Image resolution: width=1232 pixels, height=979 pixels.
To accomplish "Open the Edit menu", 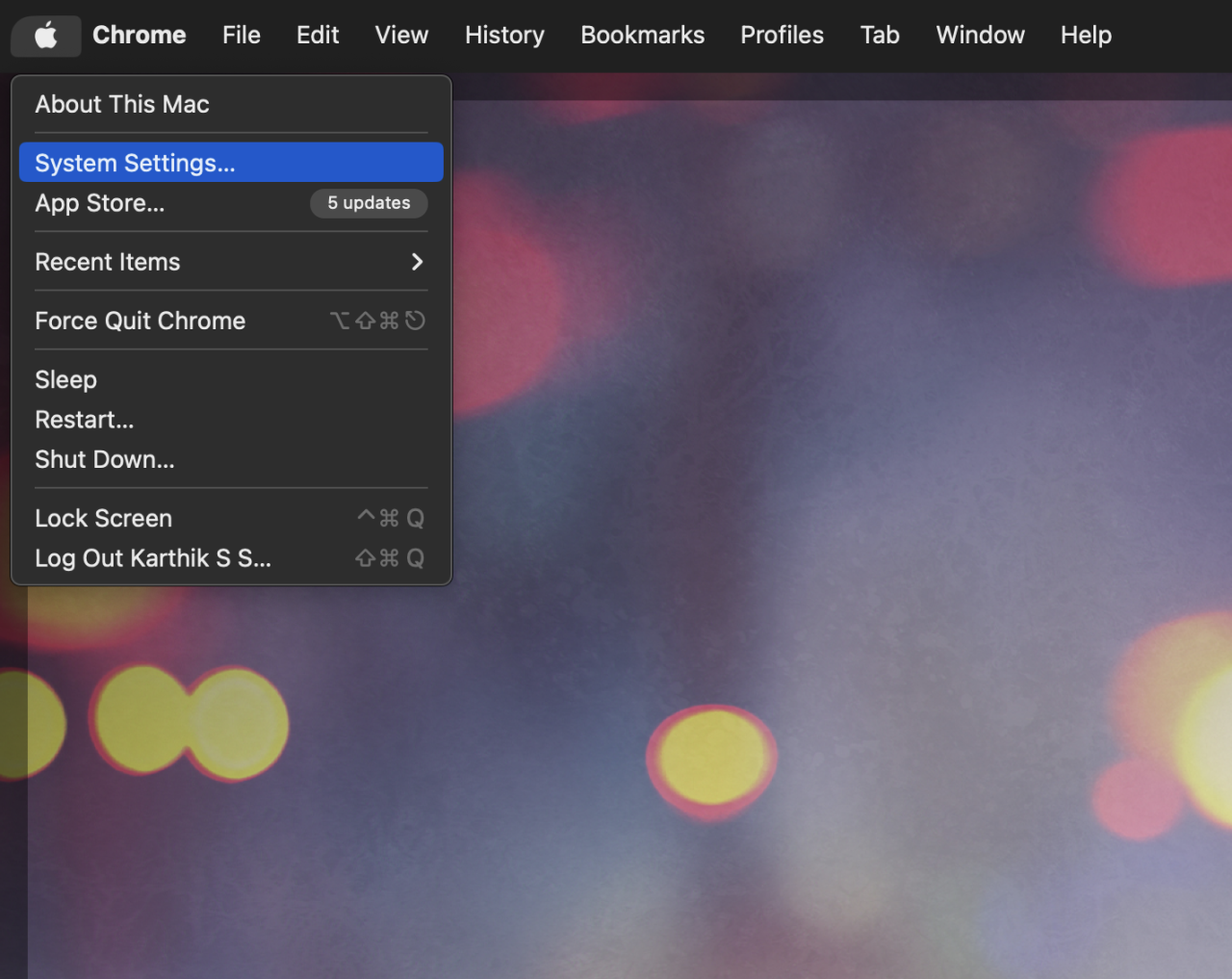I will pos(318,35).
